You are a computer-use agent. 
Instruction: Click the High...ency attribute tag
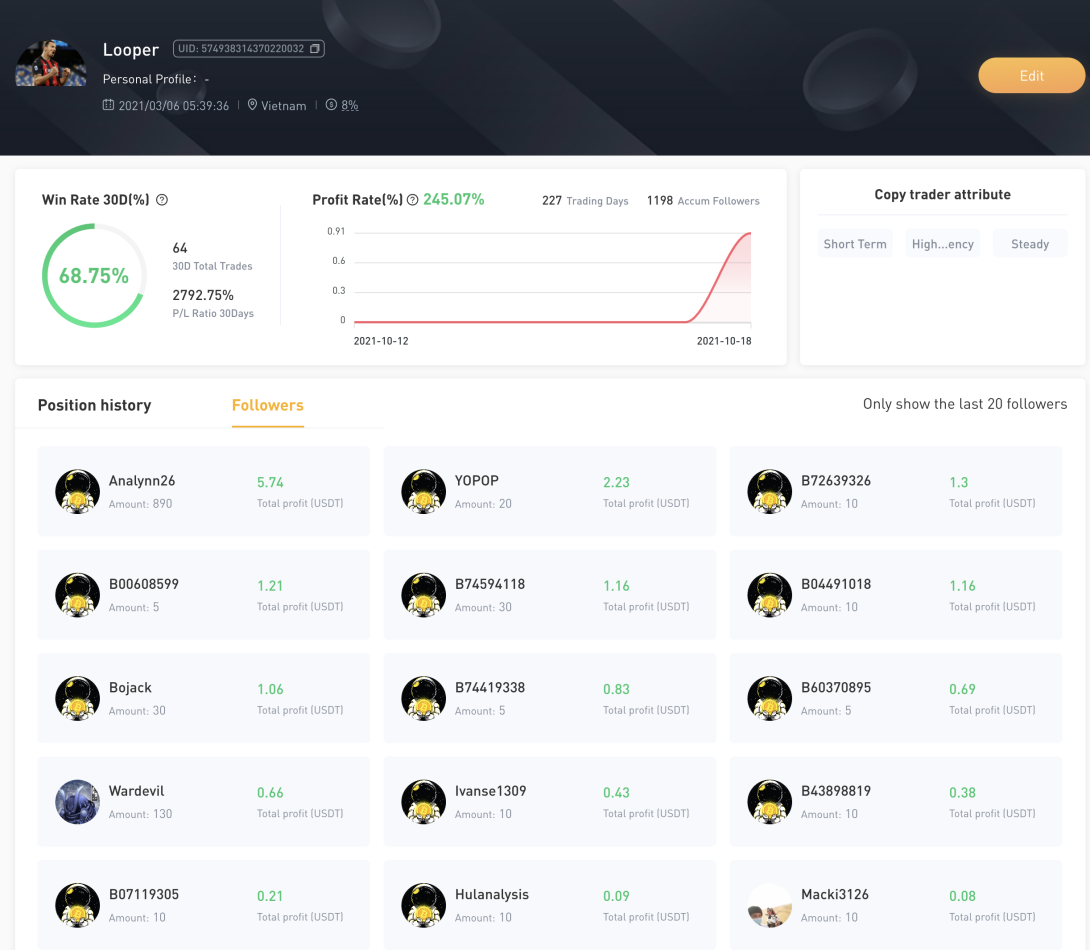pyautogui.click(x=943, y=244)
